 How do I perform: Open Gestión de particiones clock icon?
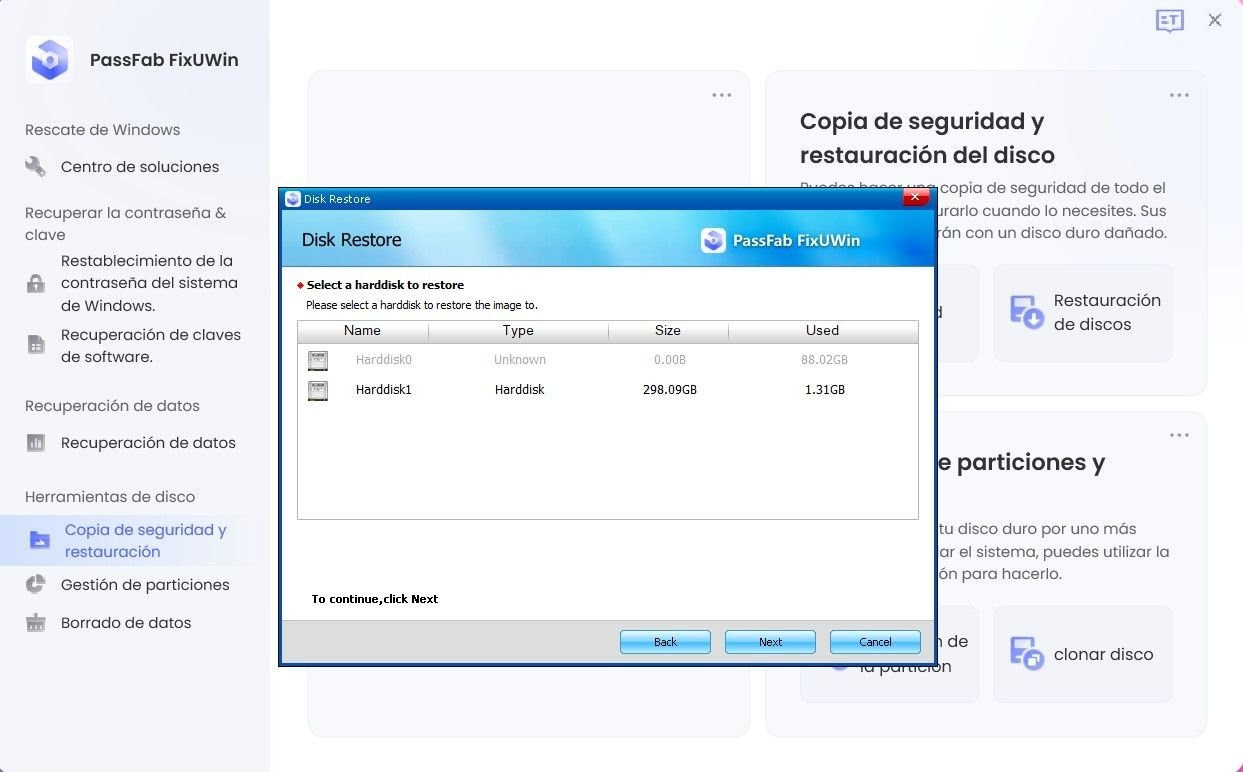coord(35,584)
